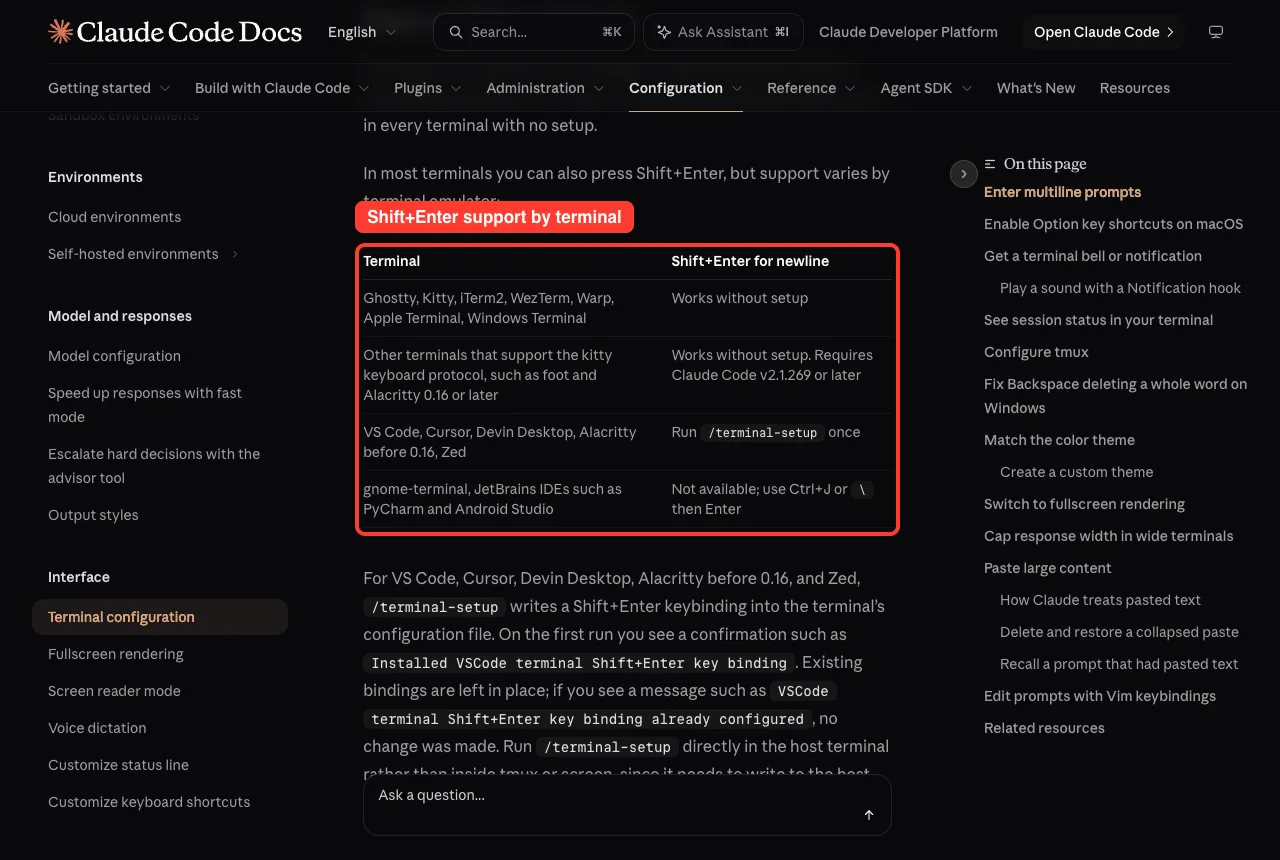This screenshot has height=860, width=1280.
Task: Focus the Search docs field
Action: pos(533,32)
